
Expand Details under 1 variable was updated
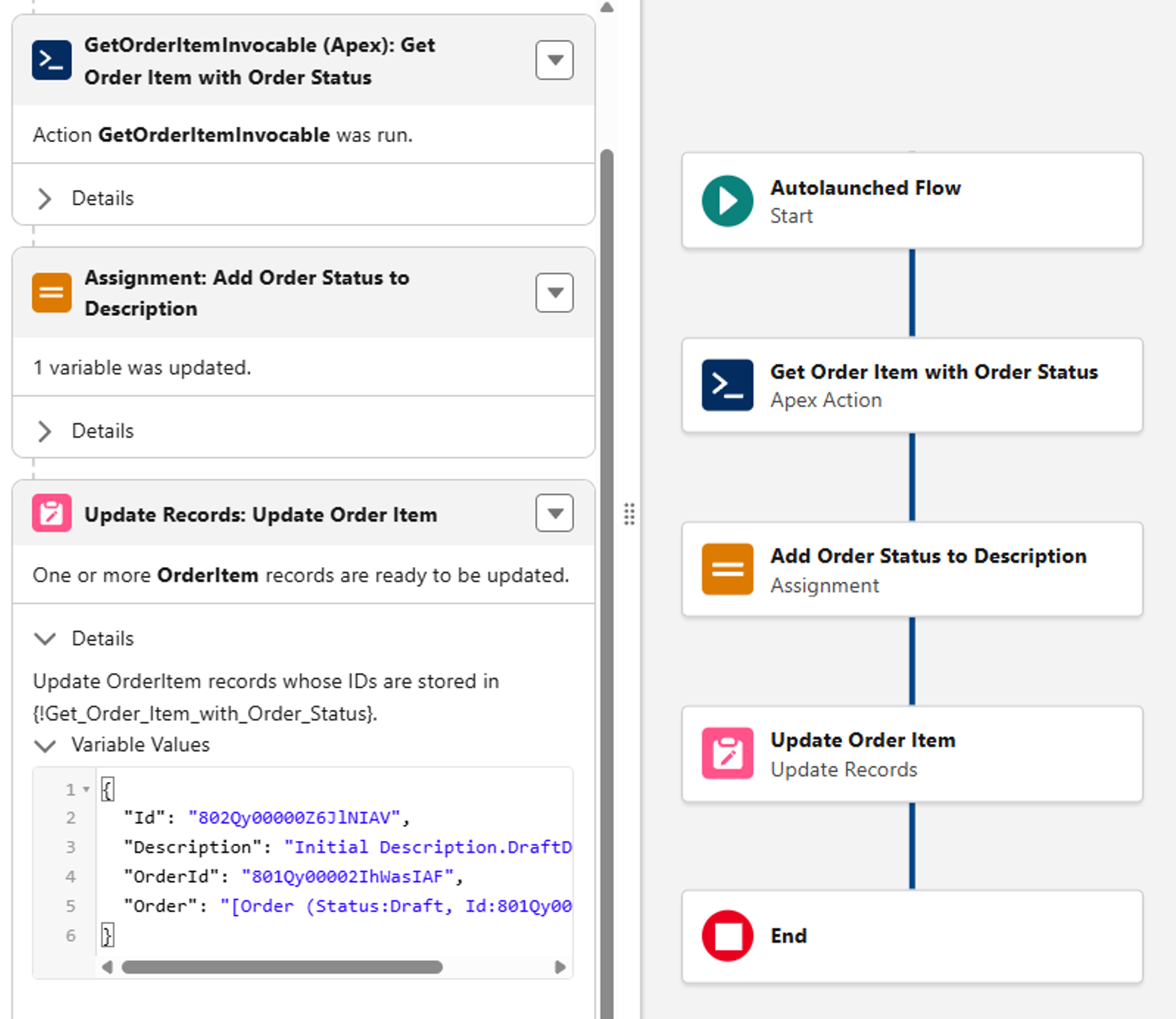[x=45, y=431]
